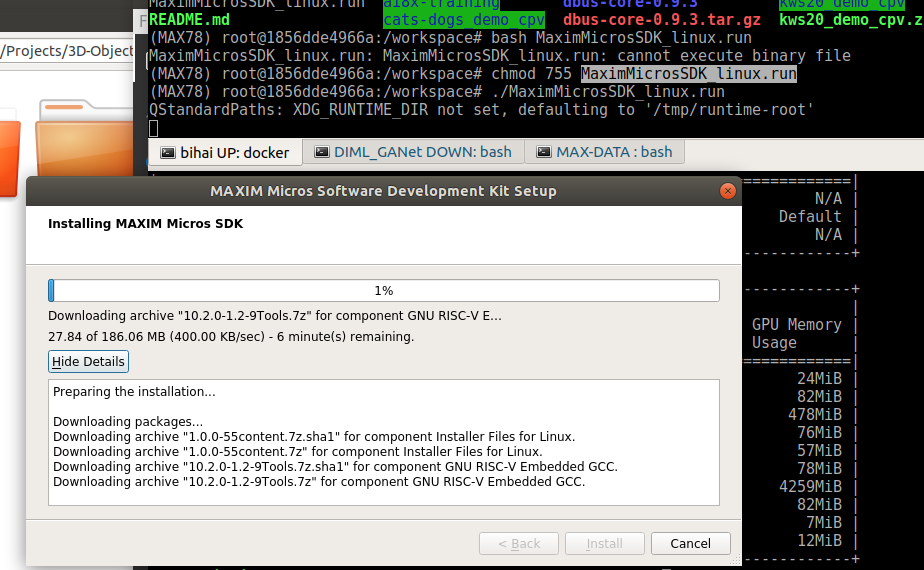Screen dimensions: 924x570
Task: Click the disabled Install button
Action: [x=605, y=543]
